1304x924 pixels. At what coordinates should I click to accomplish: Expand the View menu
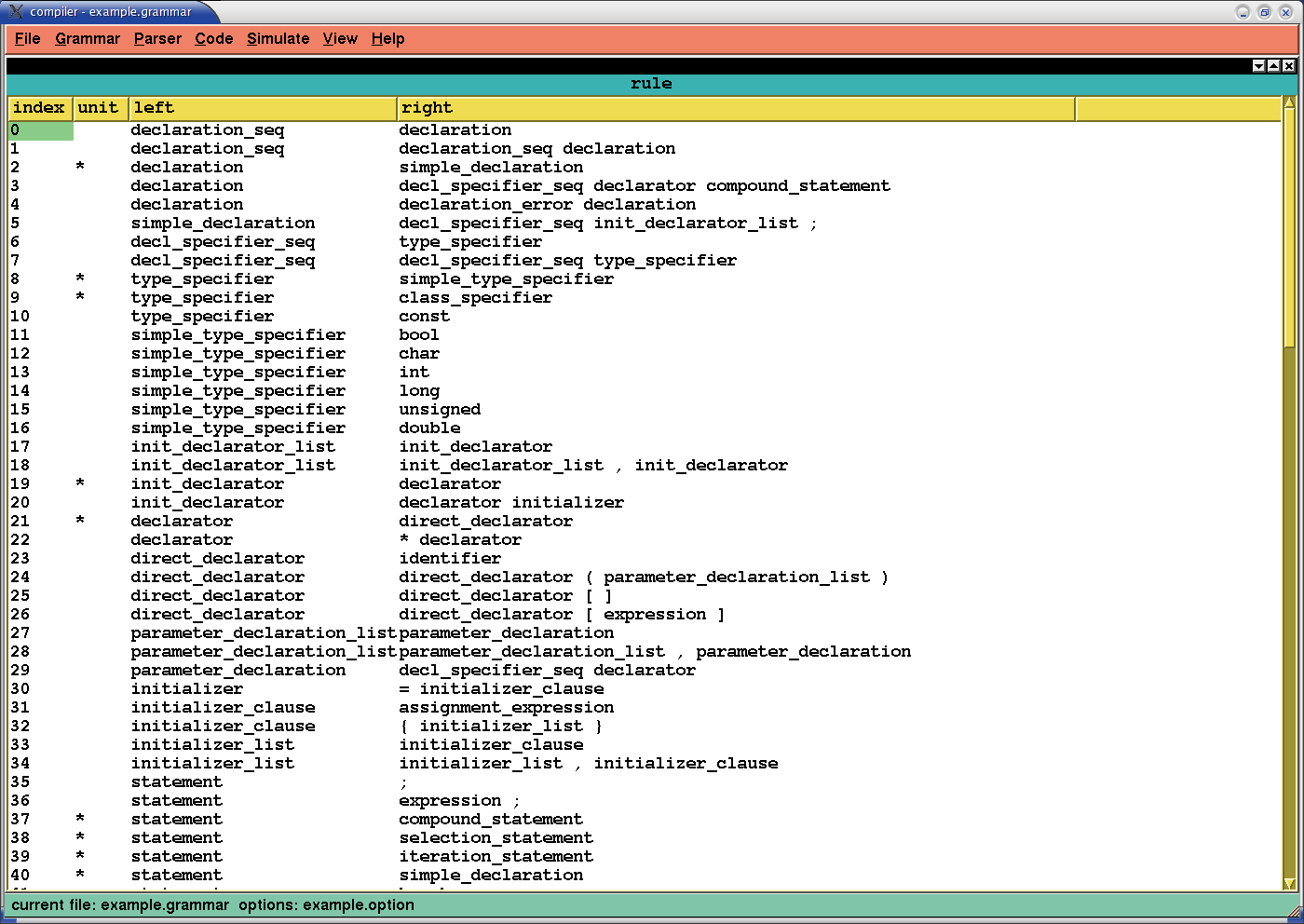click(x=340, y=39)
